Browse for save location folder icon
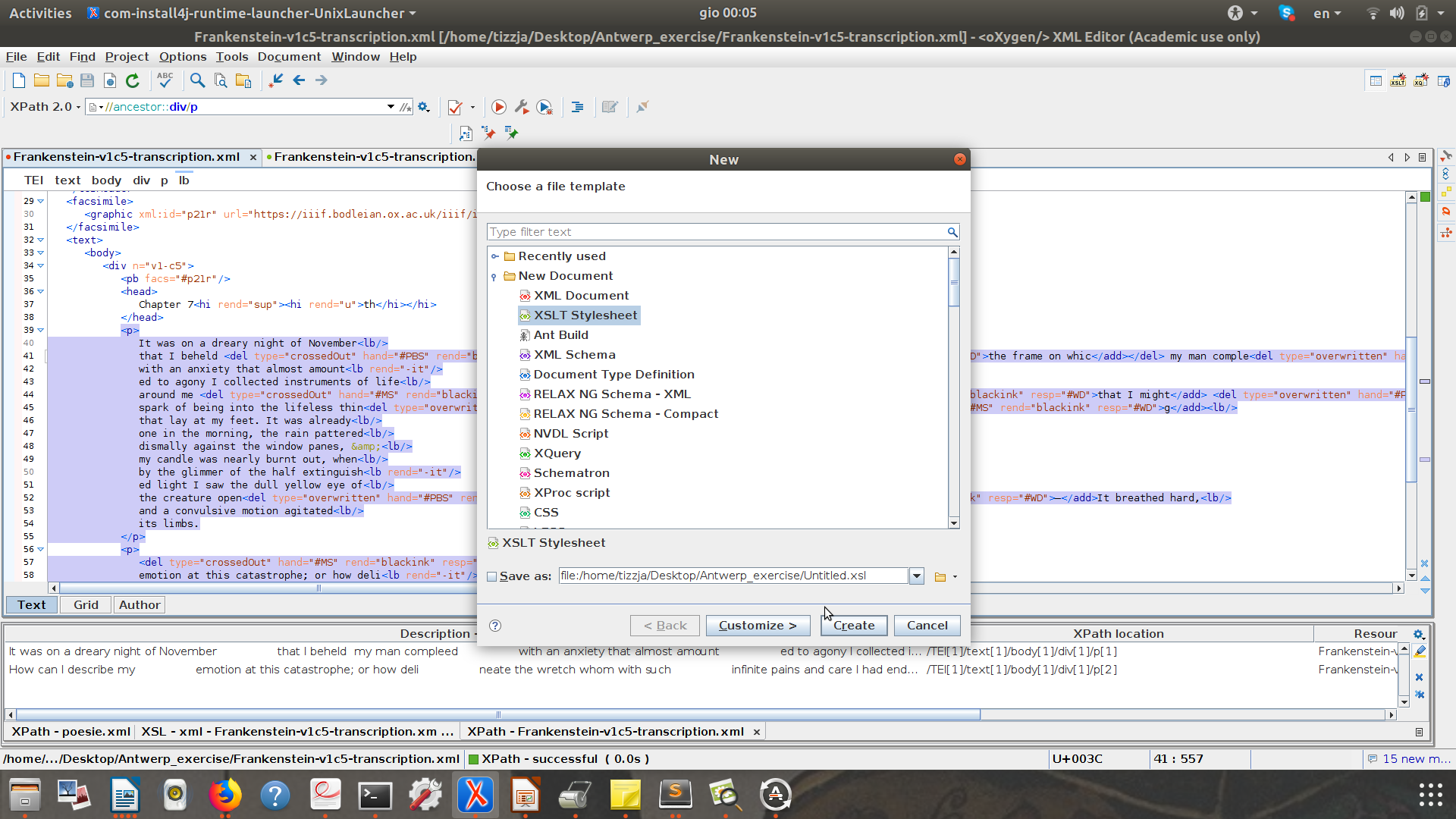Image resolution: width=1456 pixels, height=819 pixels. [x=940, y=577]
